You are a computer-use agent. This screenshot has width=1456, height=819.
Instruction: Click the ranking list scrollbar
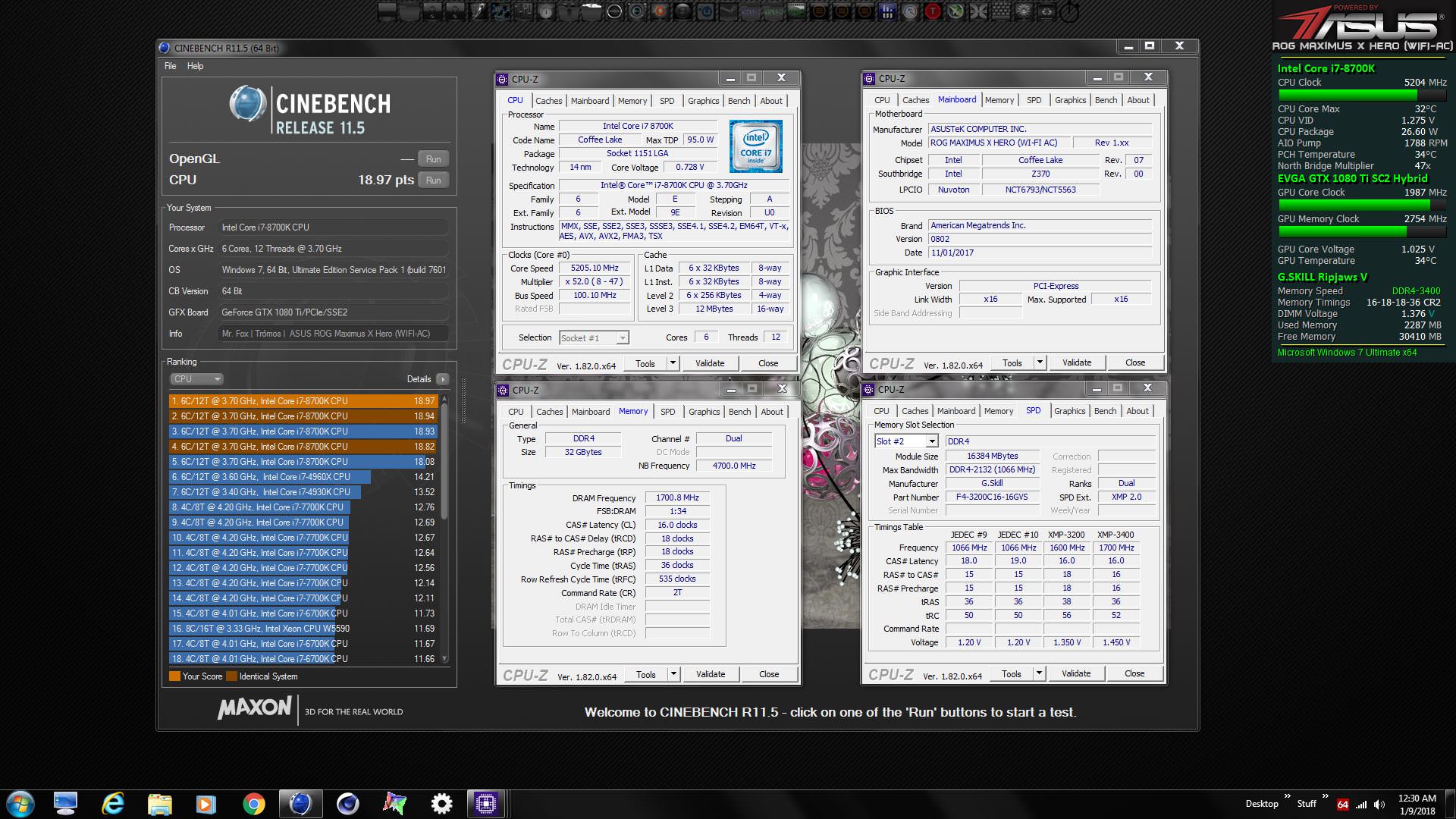coord(444,455)
